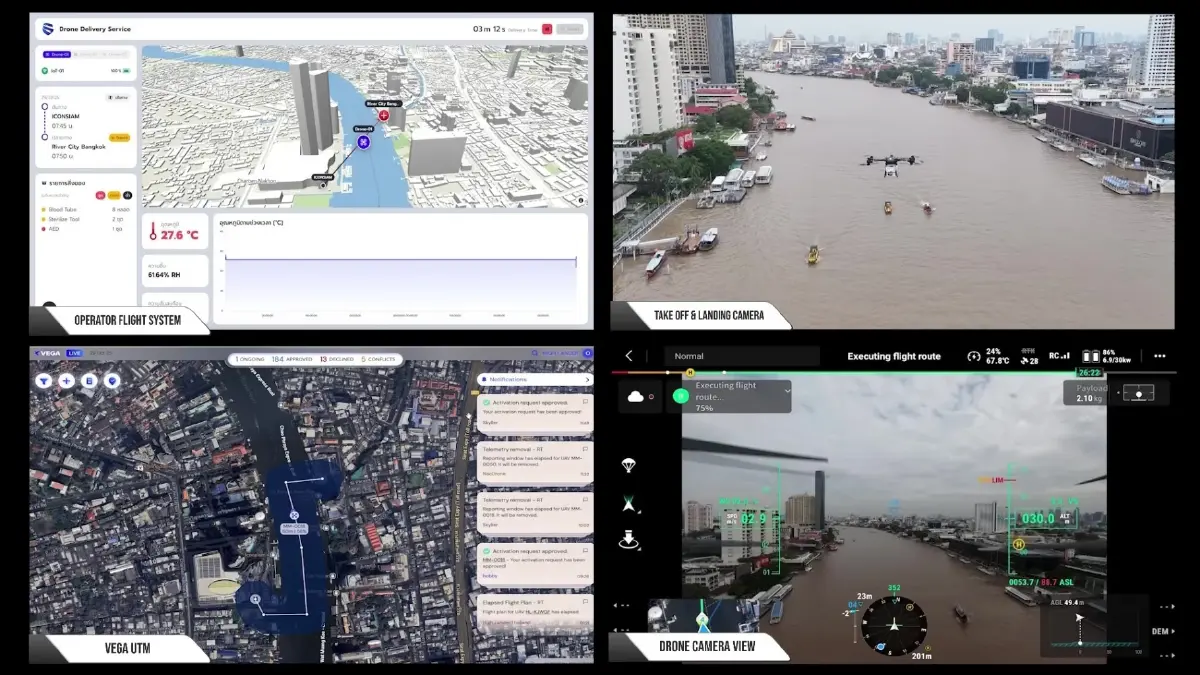Image resolution: width=1200 pixels, height=675 pixels.
Task: Click the red stop button beside delivery time
Action: pyautogui.click(x=547, y=29)
